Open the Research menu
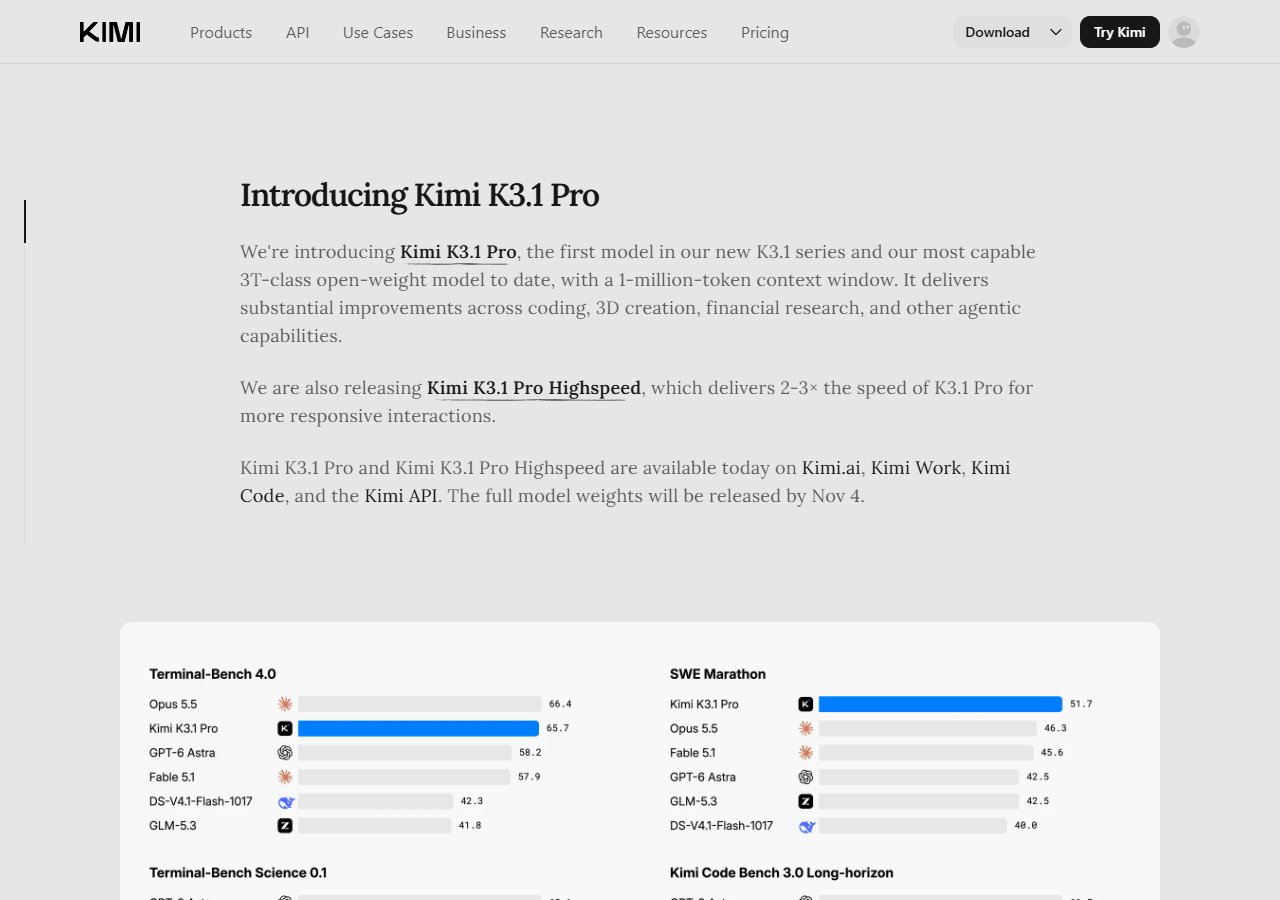 tap(571, 32)
